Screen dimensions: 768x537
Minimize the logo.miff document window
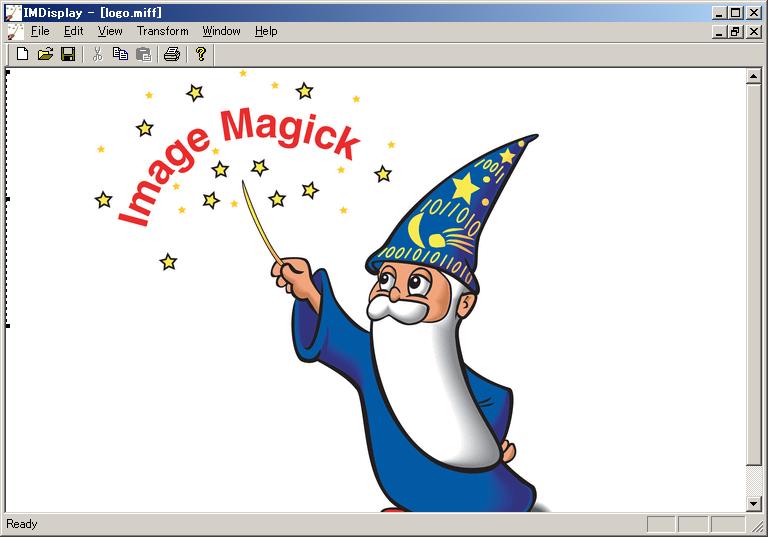(x=719, y=32)
